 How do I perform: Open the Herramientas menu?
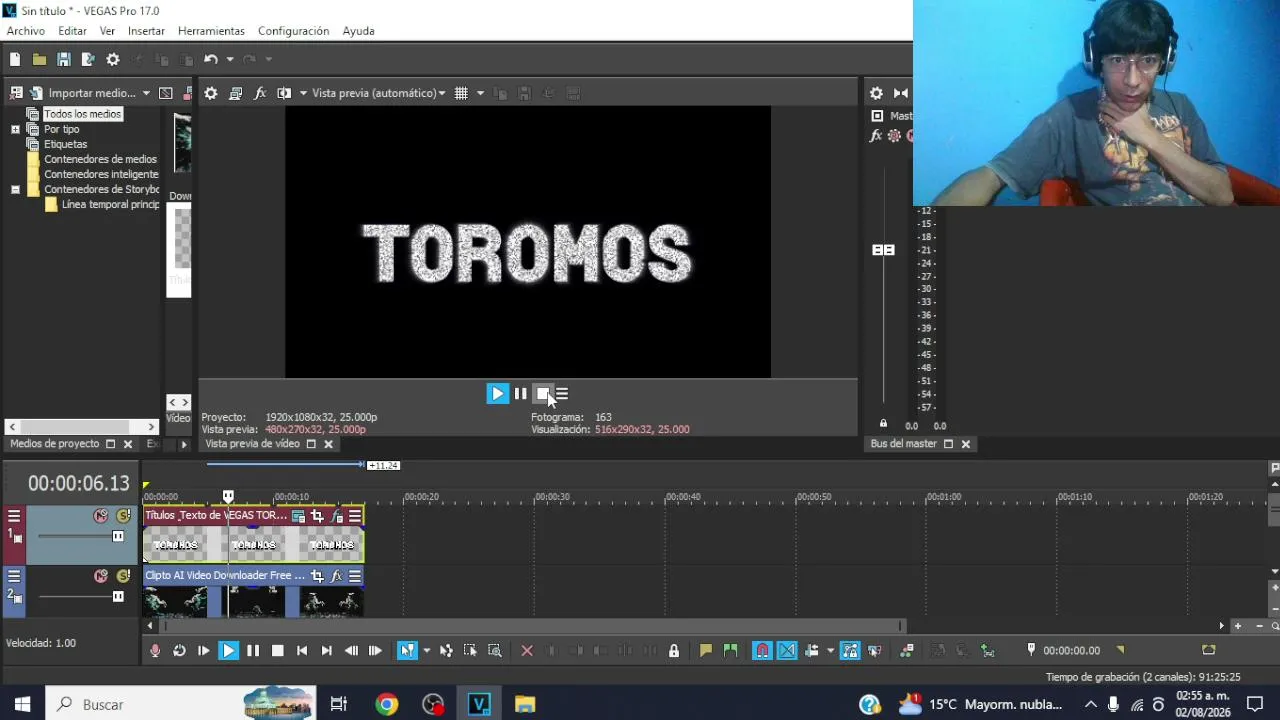pyautogui.click(x=211, y=31)
